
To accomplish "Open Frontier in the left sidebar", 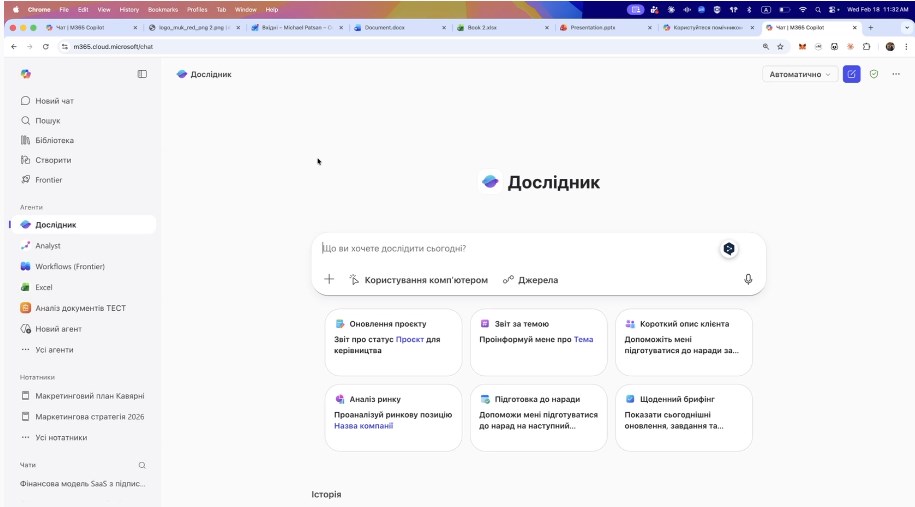I will (48, 180).
